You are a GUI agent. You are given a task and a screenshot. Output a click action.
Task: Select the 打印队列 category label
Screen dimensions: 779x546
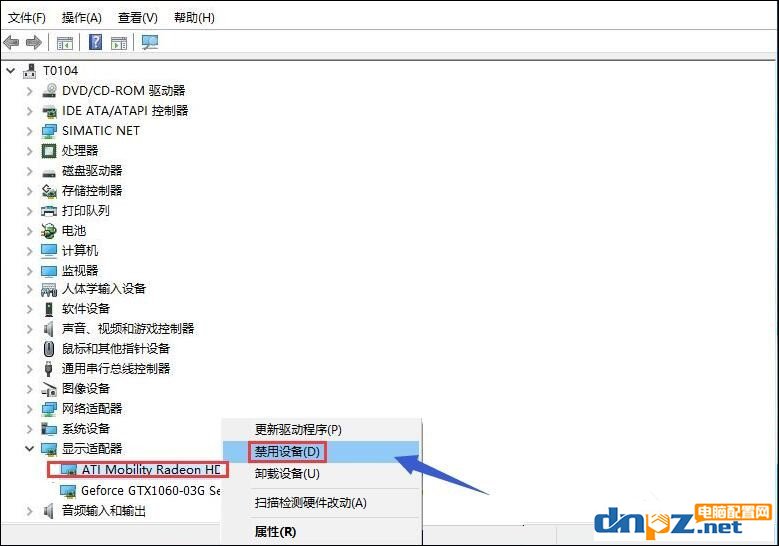point(85,211)
